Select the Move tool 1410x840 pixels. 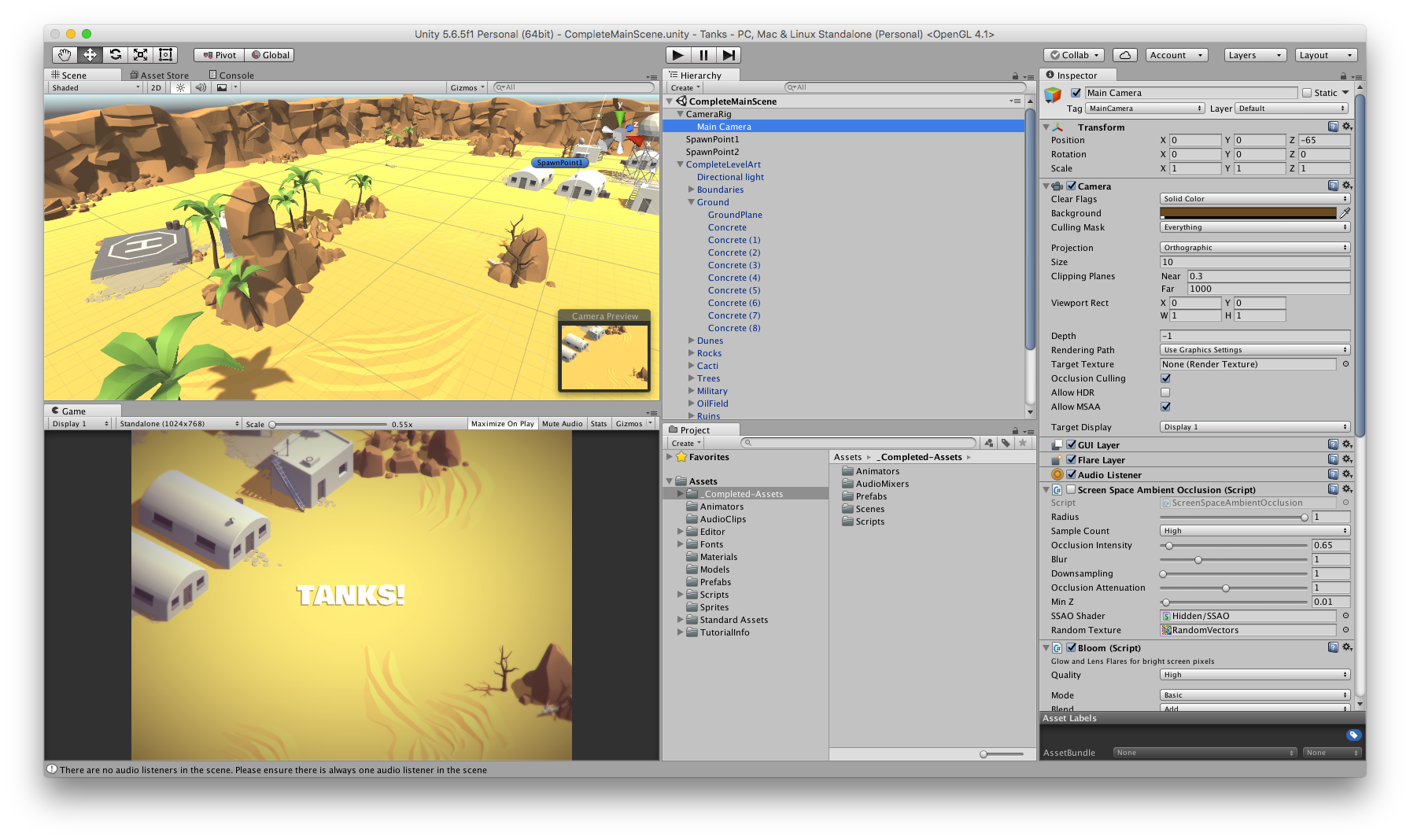(90, 54)
